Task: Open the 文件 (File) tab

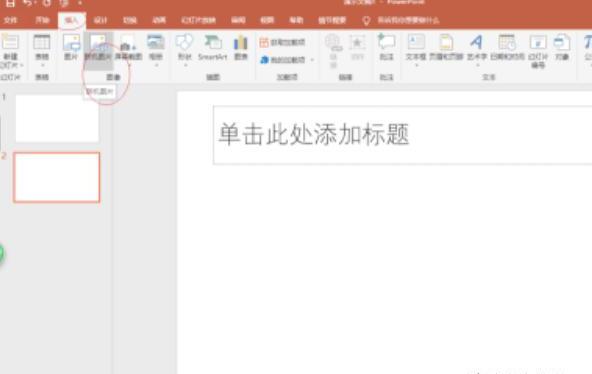Action: coord(11,20)
